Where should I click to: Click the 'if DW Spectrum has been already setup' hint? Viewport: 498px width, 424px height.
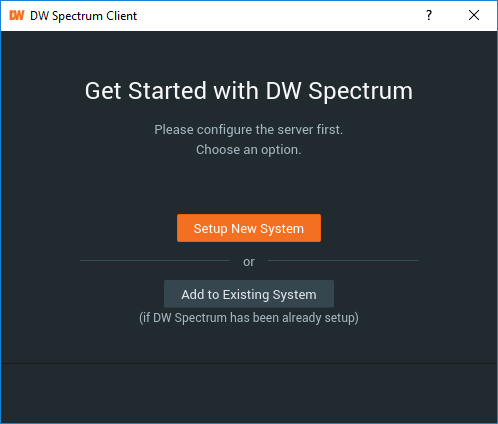point(249,318)
